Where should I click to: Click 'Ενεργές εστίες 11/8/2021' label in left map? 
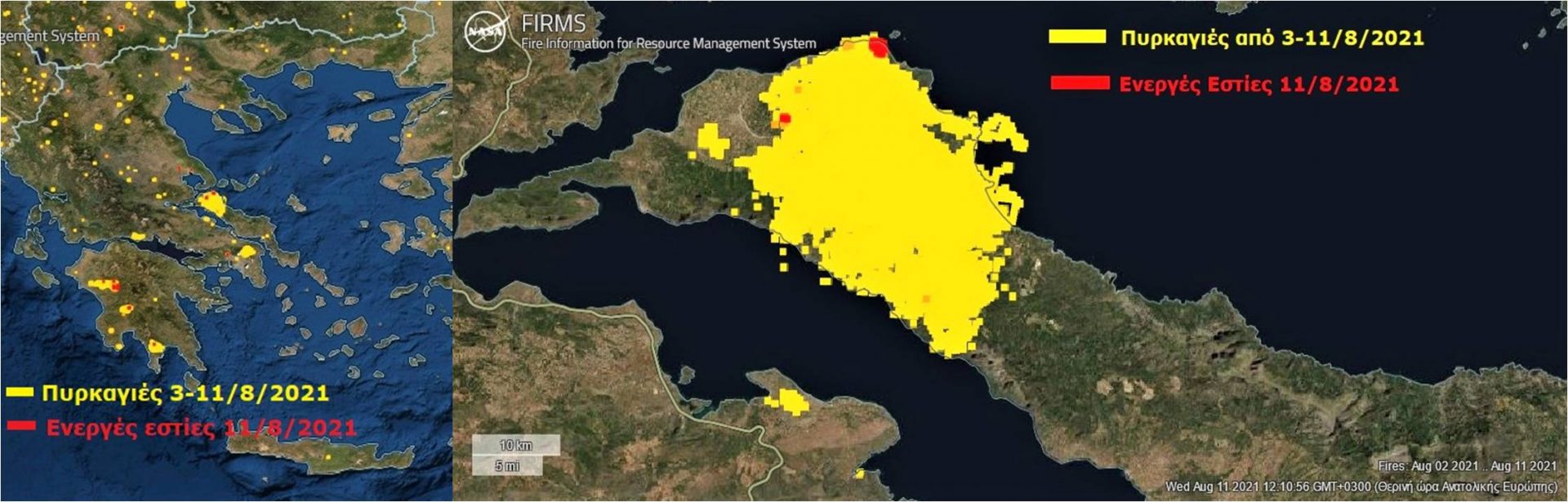(x=201, y=428)
